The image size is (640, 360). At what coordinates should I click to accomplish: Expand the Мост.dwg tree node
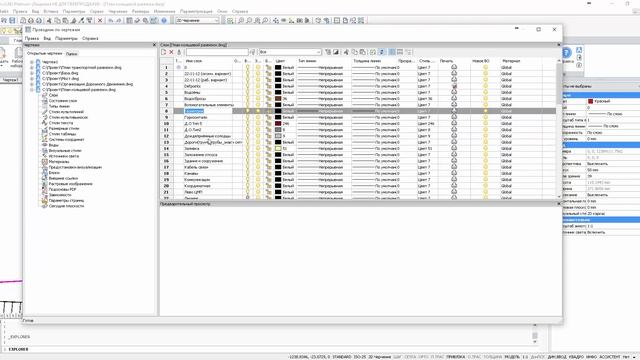tap(32, 78)
